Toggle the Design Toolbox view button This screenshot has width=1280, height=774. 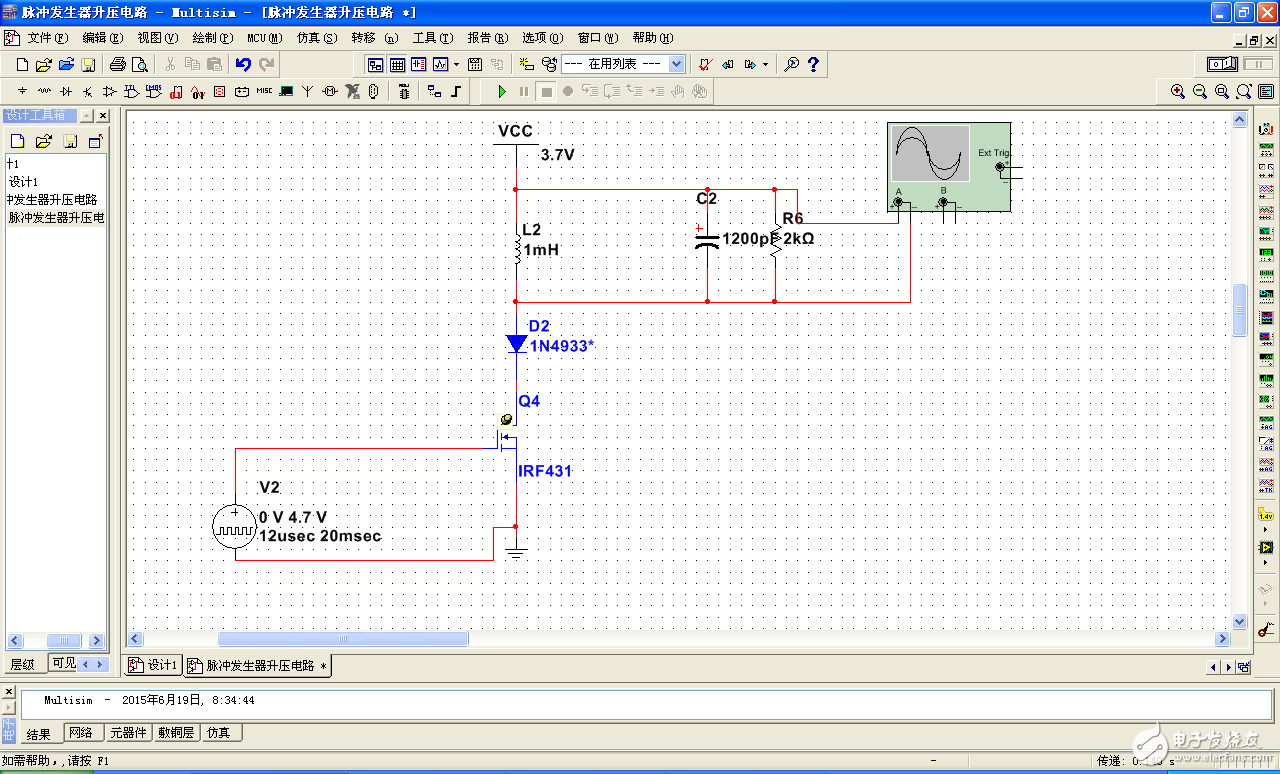376,65
